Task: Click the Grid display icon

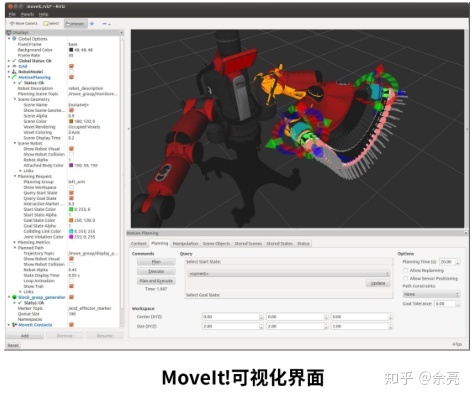Action: pos(14,66)
